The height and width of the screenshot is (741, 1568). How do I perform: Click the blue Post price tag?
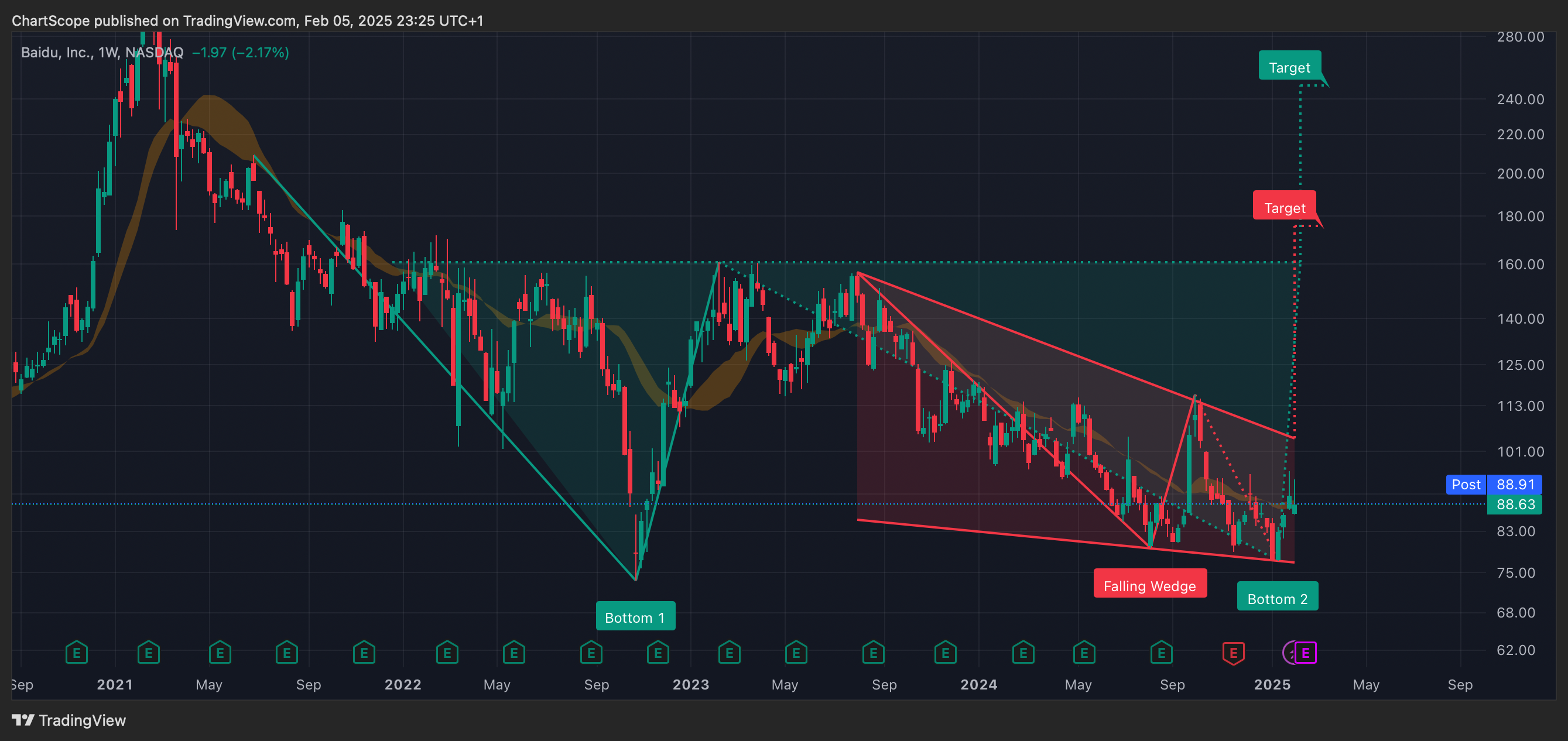click(x=1466, y=484)
